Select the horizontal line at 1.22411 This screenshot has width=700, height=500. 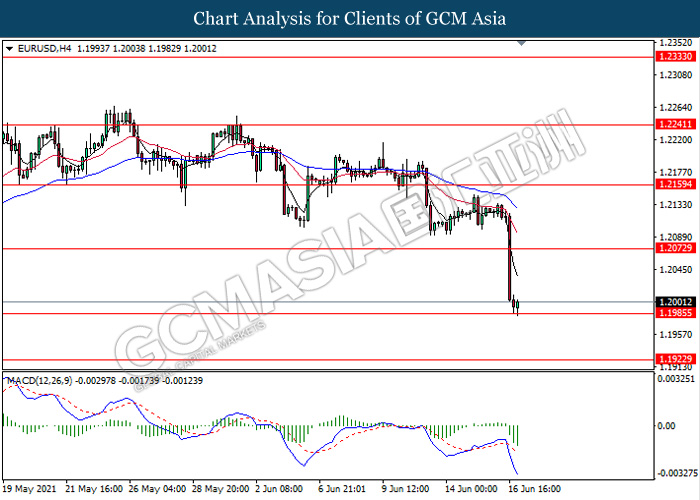click(x=328, y=125)
